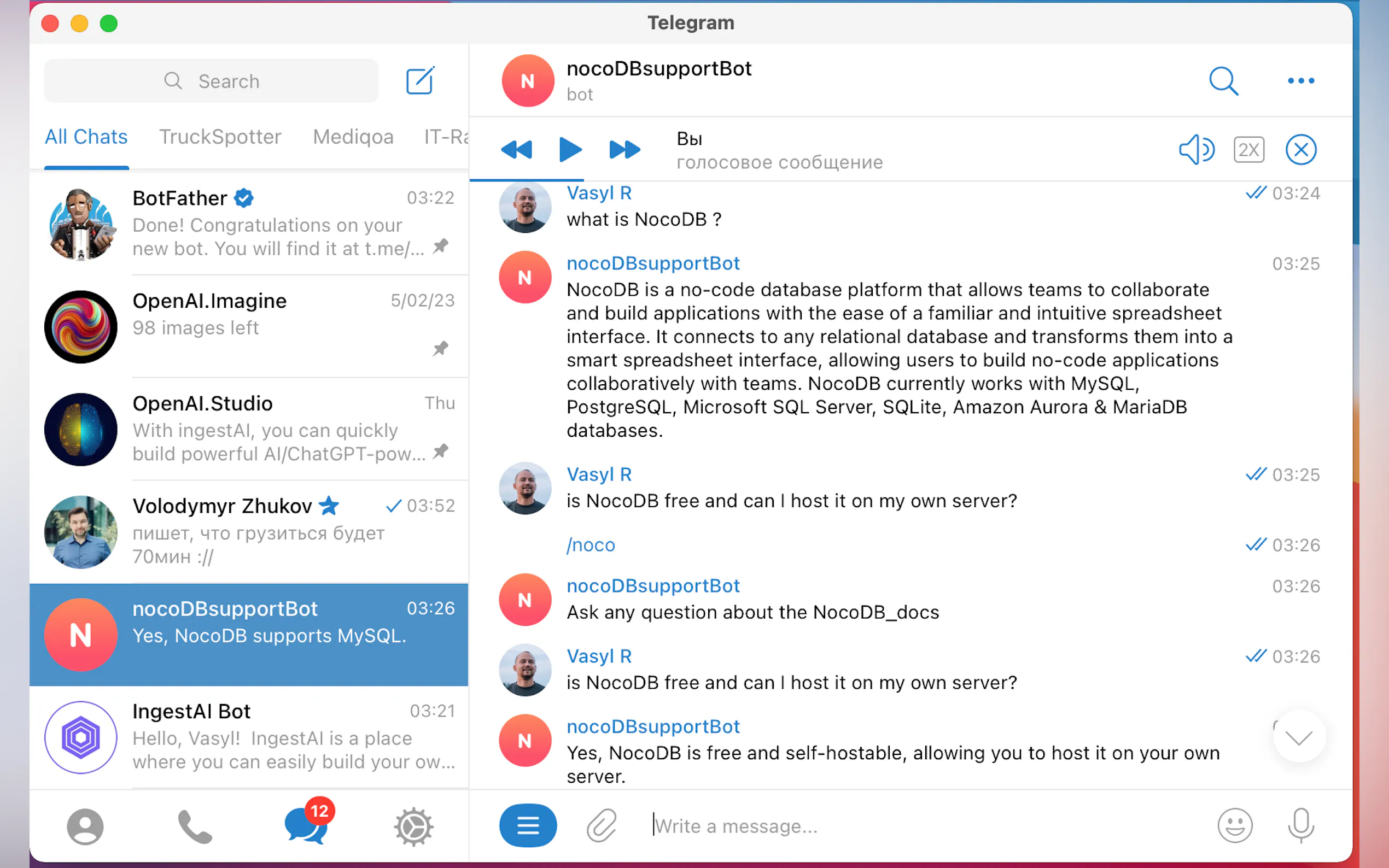This screenshot has height=868, width=1389.
Task: Open the nocoDBsupportBot chat in list
Action: 249,635
